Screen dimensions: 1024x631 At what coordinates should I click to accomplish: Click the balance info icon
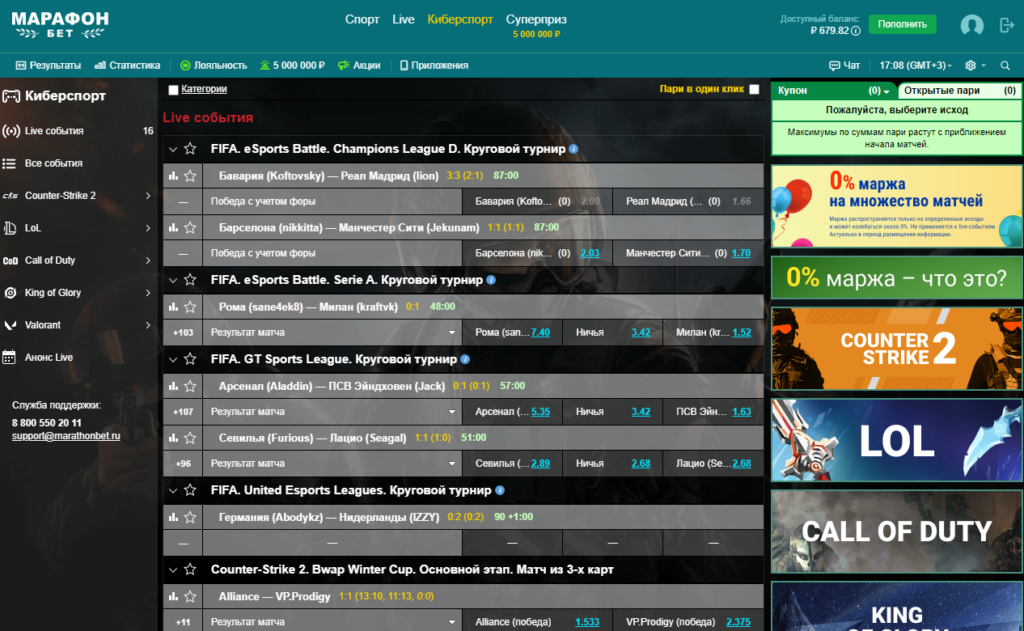856,31
